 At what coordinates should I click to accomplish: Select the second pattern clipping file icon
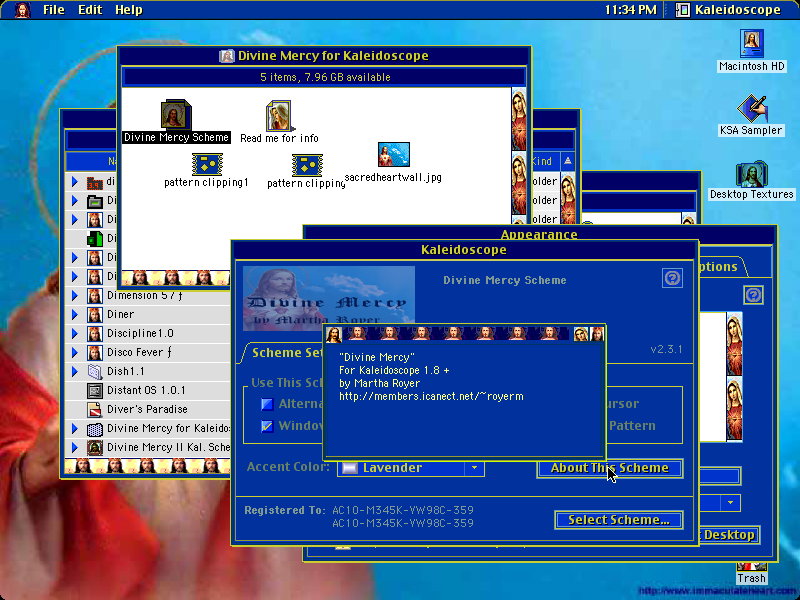[x=307, y=165]
